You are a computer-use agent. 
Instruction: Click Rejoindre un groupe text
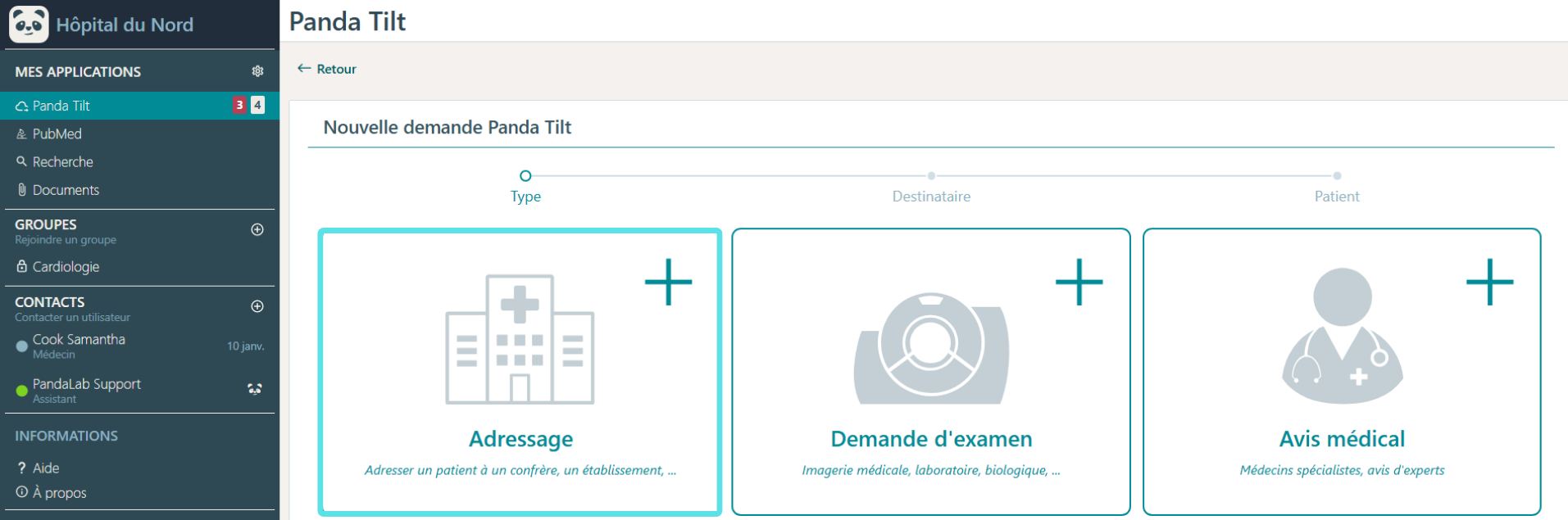point(66,240)
